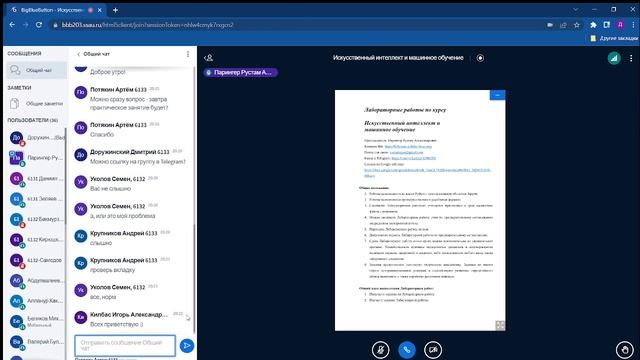The height and width of the screenshot is (360, 640).
Task: Open Общий чат in the messages sidebar
Action: [x=37, y=70]
